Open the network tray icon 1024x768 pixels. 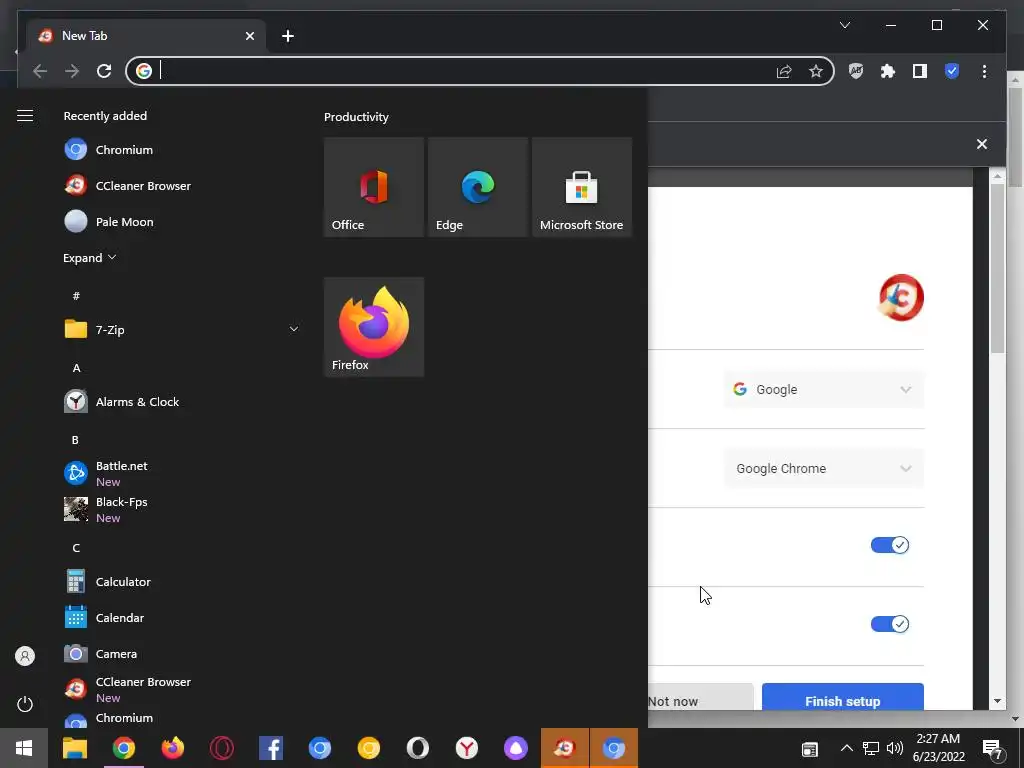pos(871,748)
